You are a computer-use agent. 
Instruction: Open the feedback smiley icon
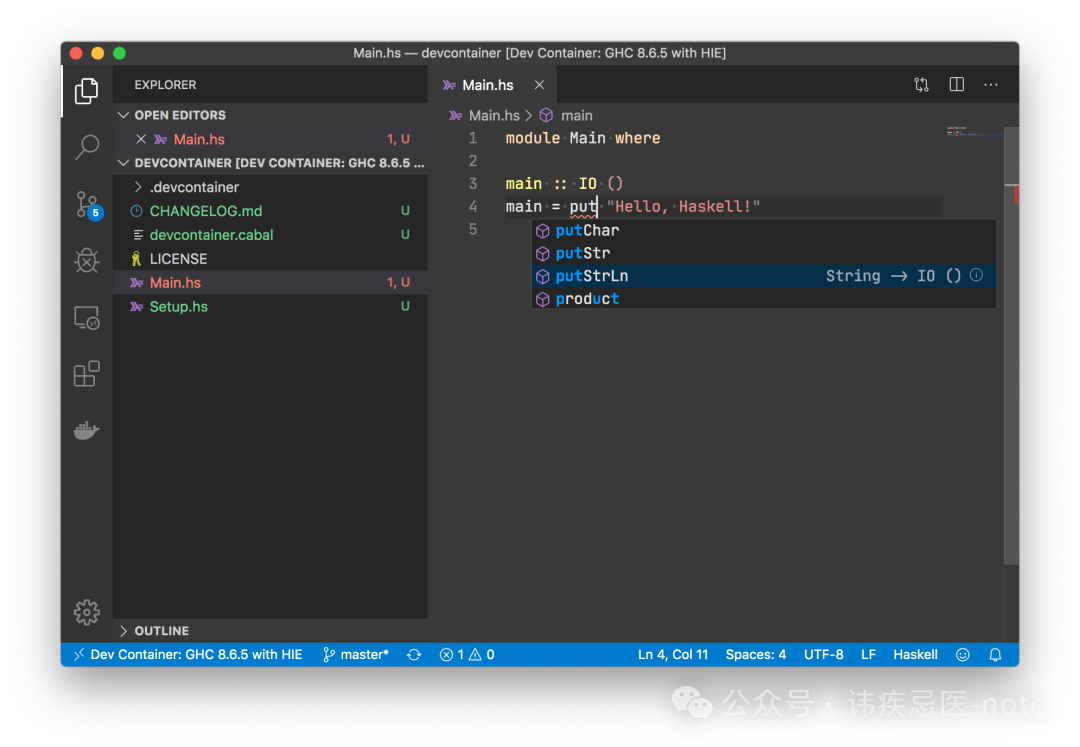962,655
